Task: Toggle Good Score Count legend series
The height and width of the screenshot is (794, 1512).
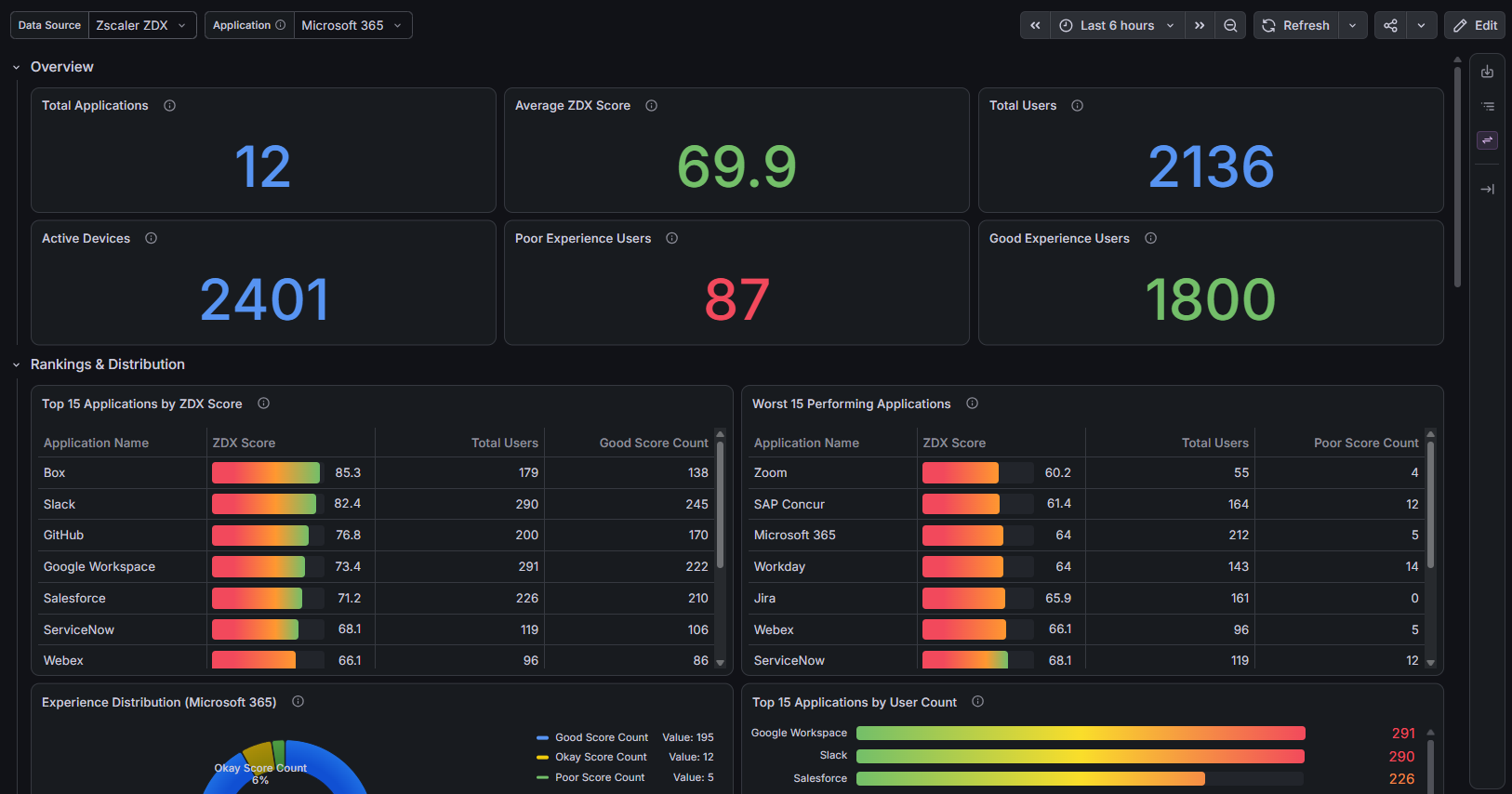Action: 602,737
